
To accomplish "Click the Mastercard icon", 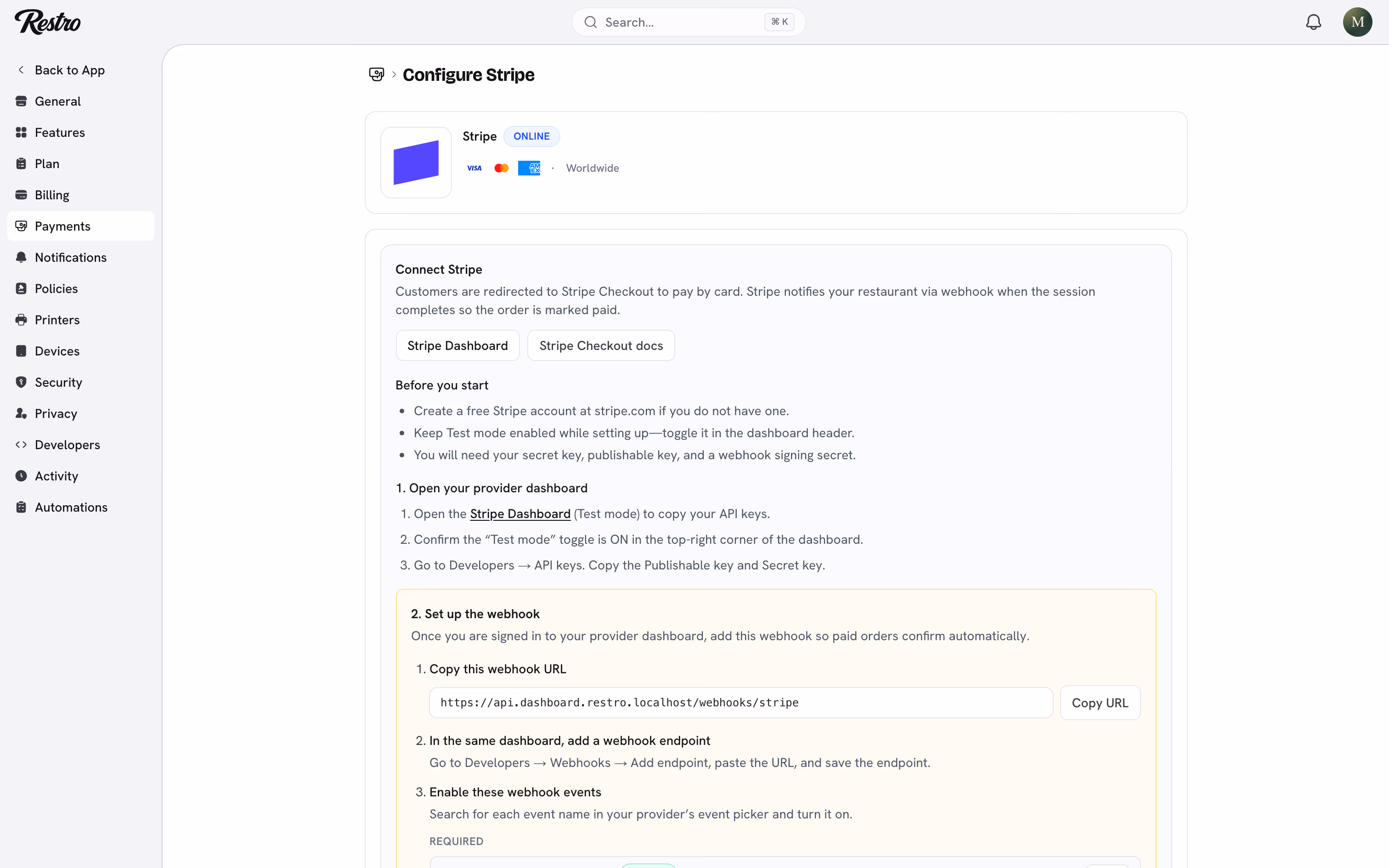I will click(x=501, y=168).
